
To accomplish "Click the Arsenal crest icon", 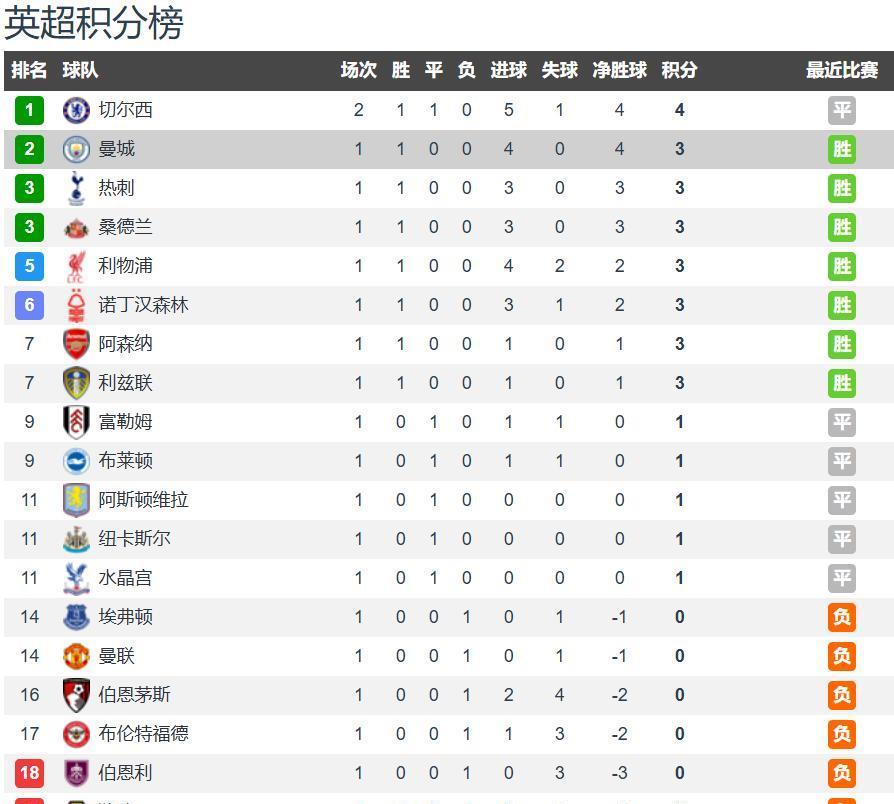I will [x=77, y=344].
